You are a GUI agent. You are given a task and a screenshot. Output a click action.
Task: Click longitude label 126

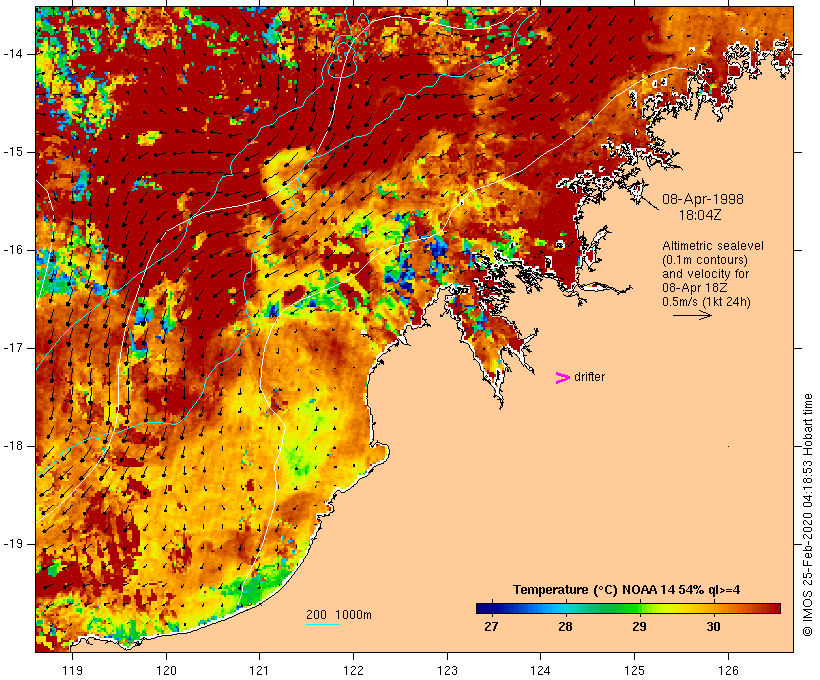tap(728, 670)
